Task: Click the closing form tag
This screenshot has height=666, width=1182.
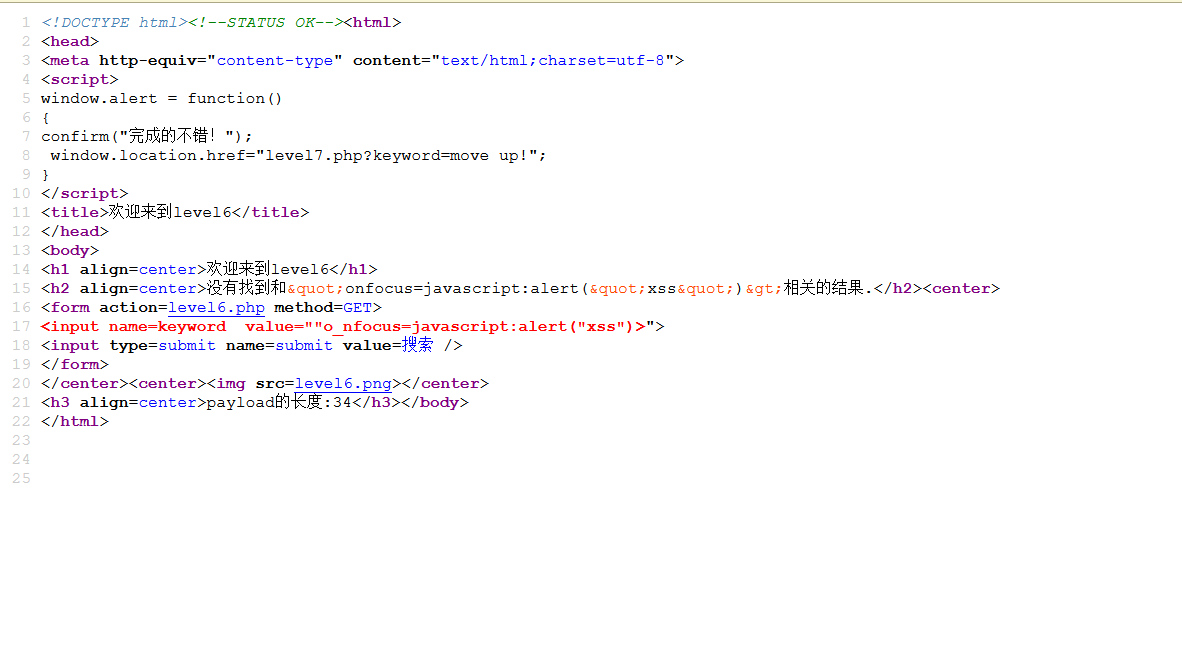Action: [x=75, y=364]
